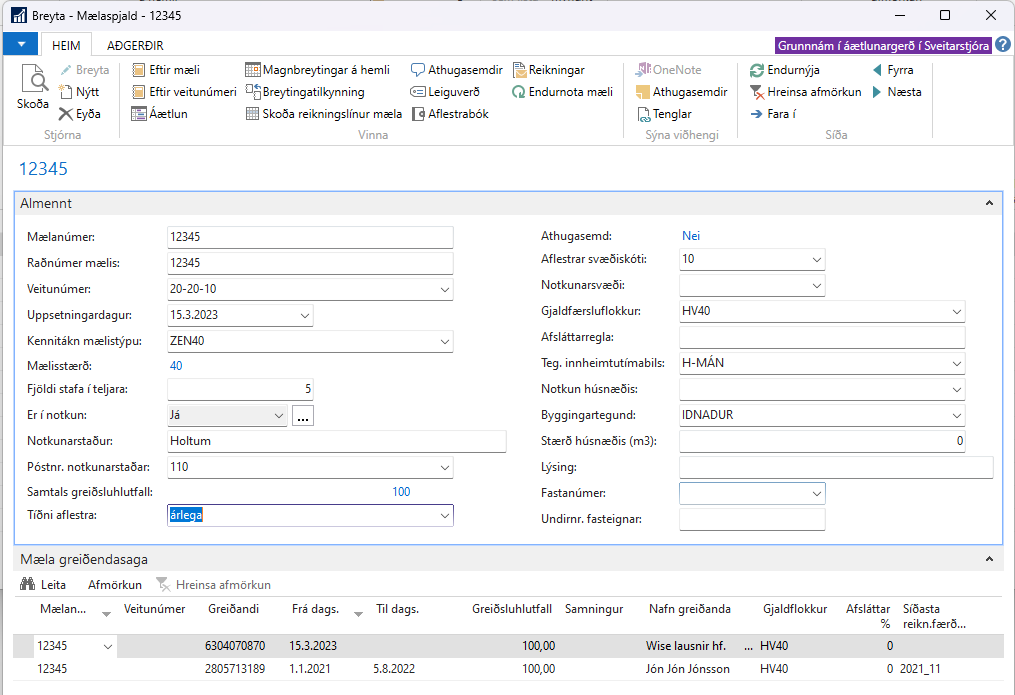Expand the Tíðni aflestra dropdown
This screenshot has width=1015, height=695.
[x=445, y=516]
